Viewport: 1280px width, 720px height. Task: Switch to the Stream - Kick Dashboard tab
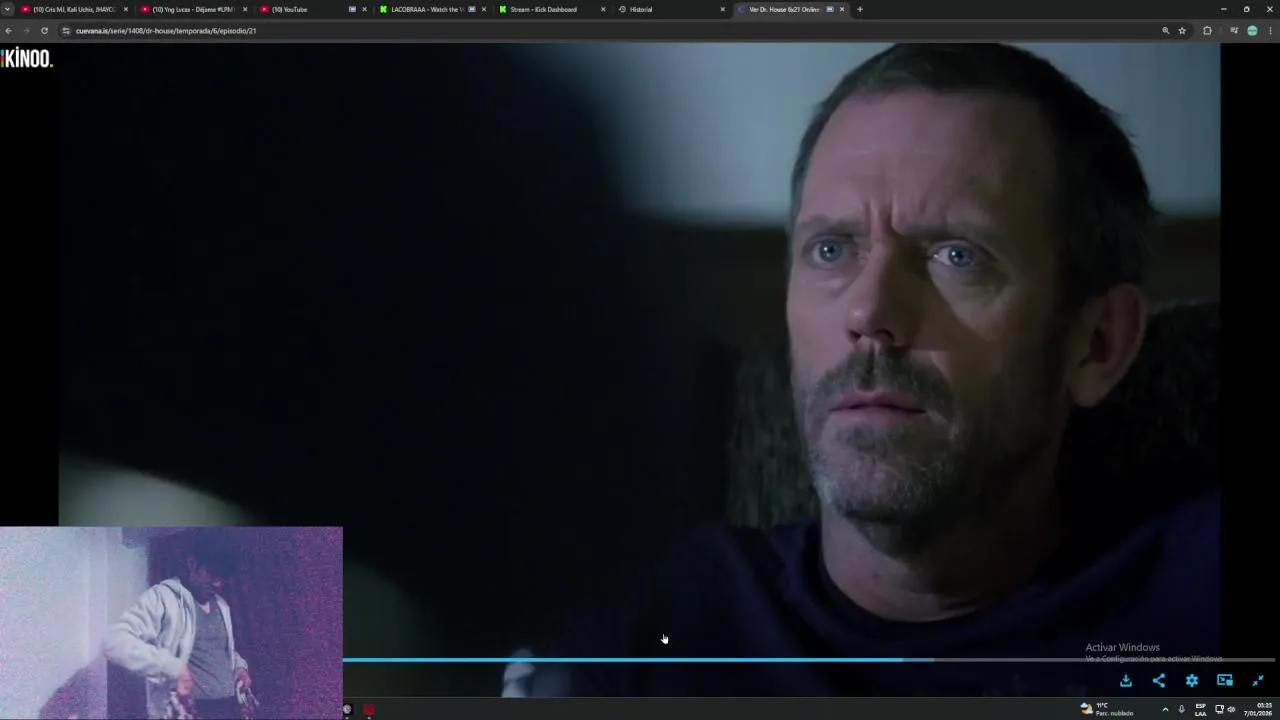pos(553,9)
